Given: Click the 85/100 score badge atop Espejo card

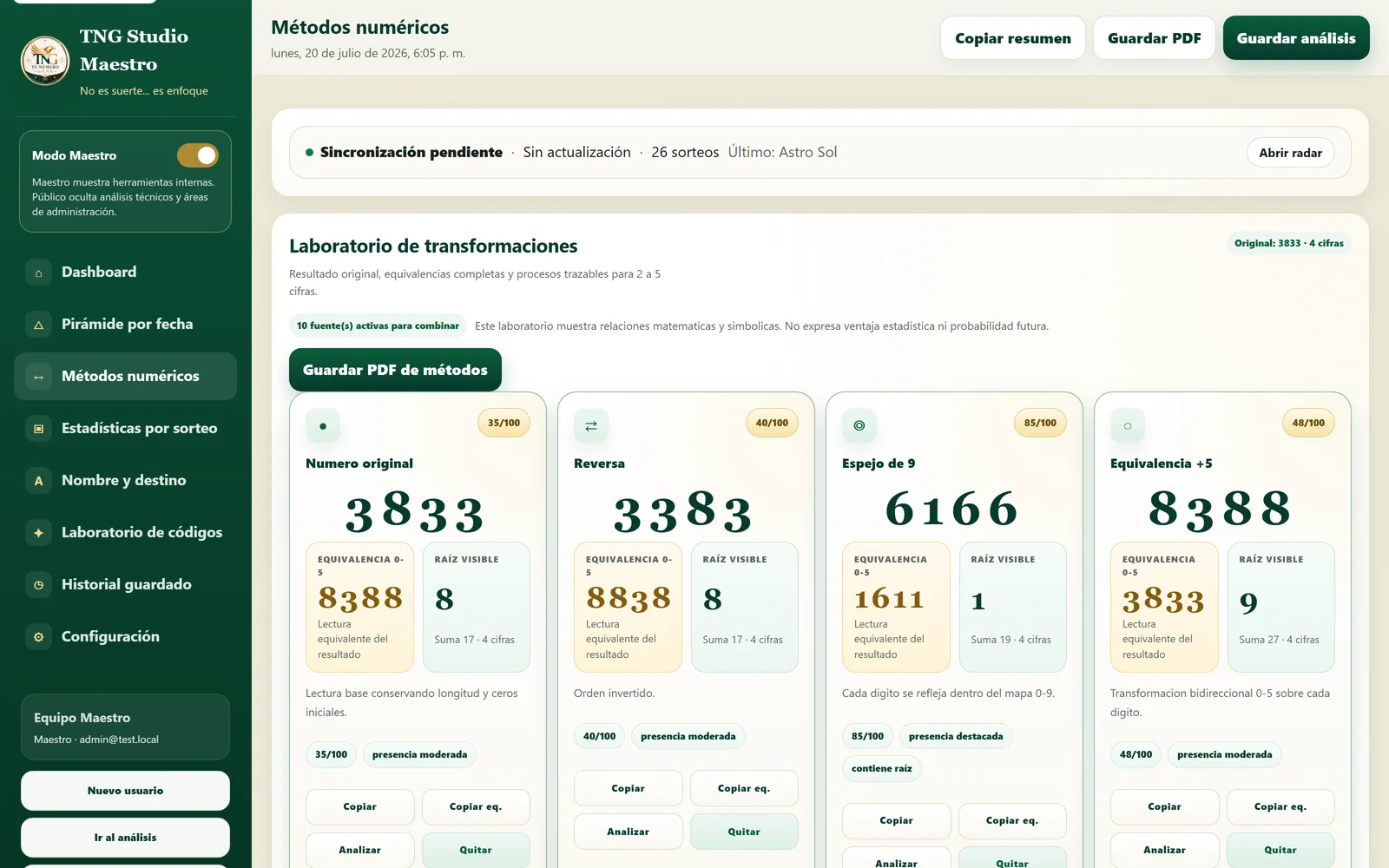Looking at the screenshot, I should 1040,424.
